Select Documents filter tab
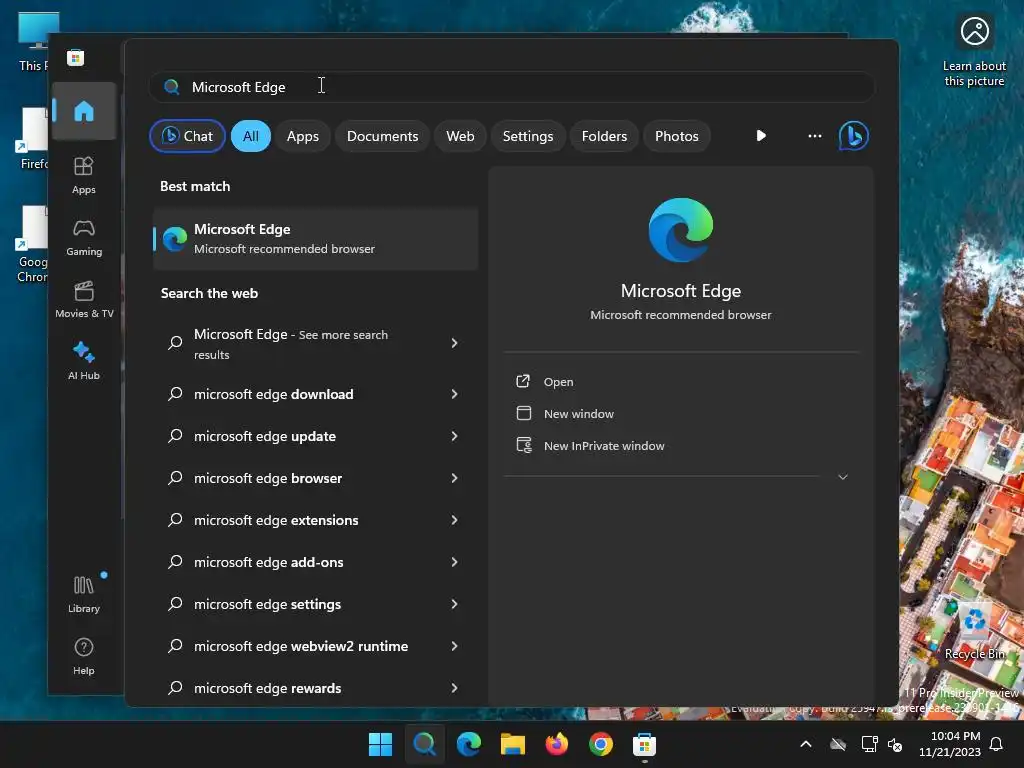The width and height of the screenshot is (1024, 768). 382,136
